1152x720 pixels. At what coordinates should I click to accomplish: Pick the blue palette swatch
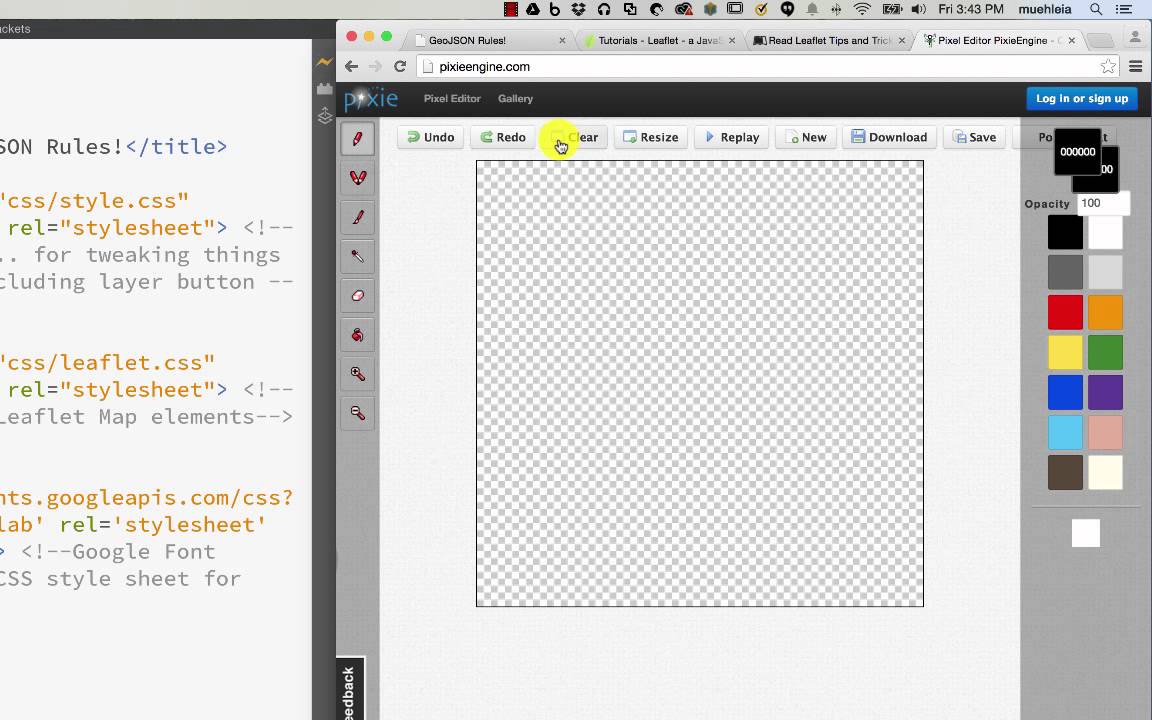(1065, 392)
